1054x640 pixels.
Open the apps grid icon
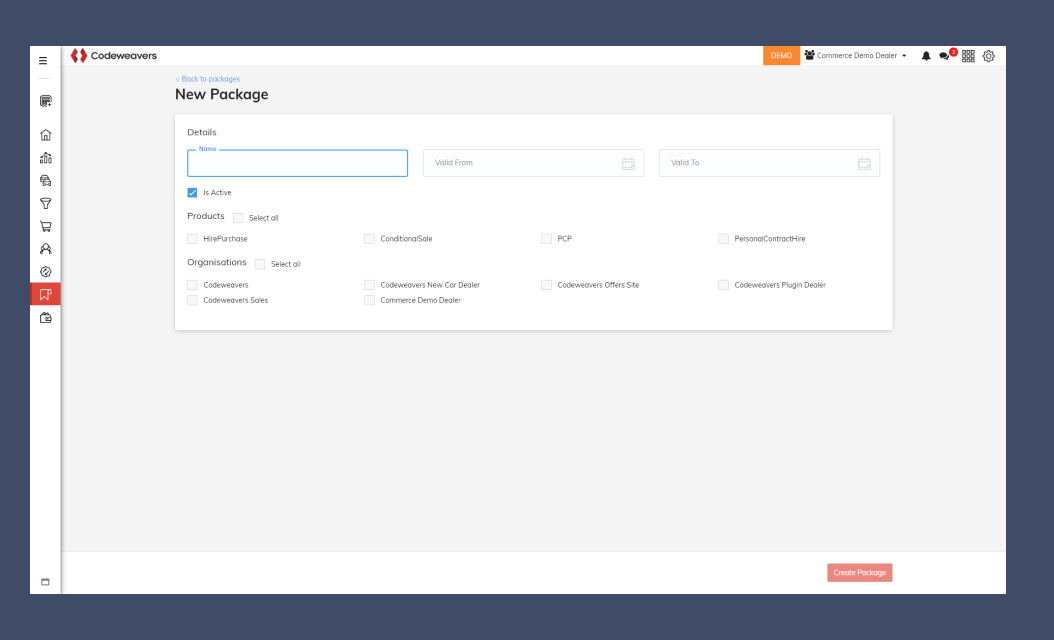(x=969, y=56)
